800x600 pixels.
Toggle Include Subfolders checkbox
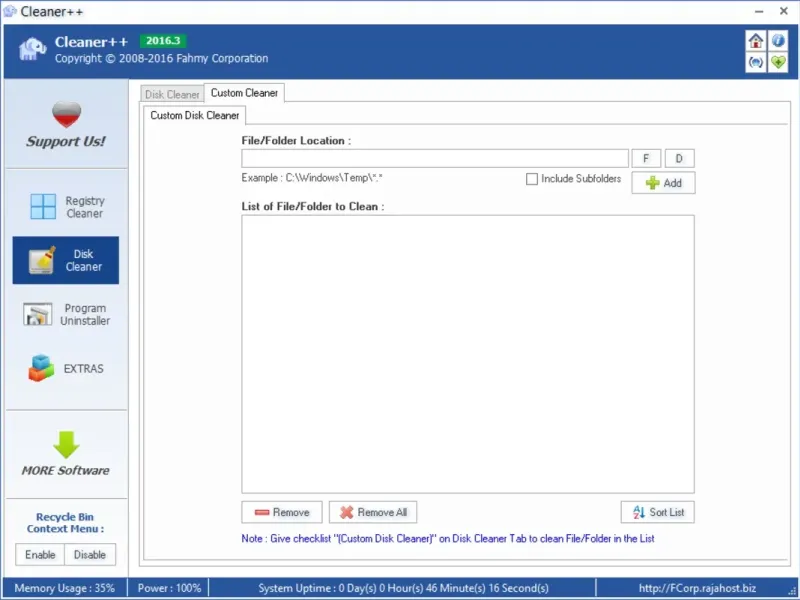point(532,179)
